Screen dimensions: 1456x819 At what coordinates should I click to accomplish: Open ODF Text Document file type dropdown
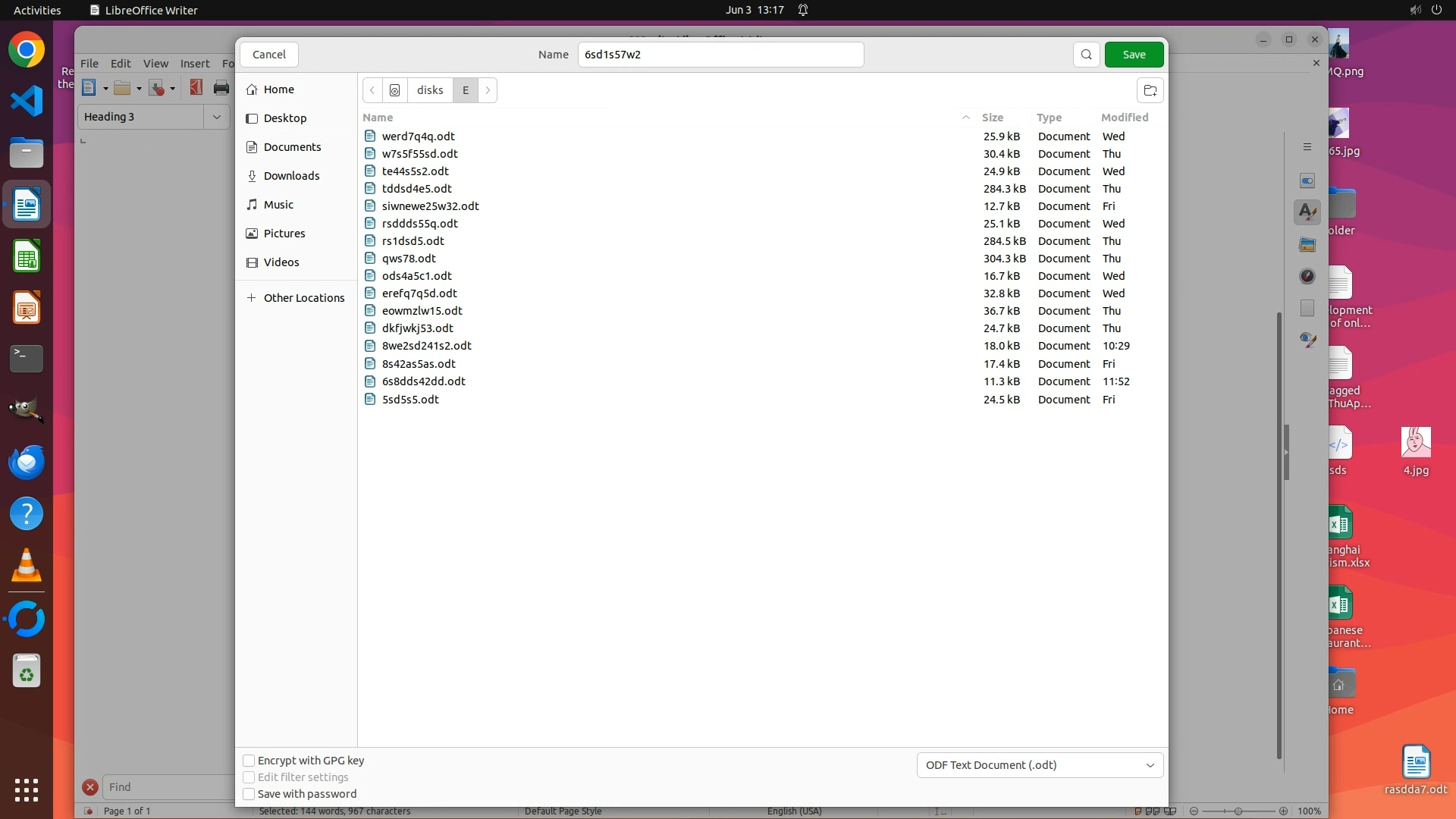(x=1039, y=765)
